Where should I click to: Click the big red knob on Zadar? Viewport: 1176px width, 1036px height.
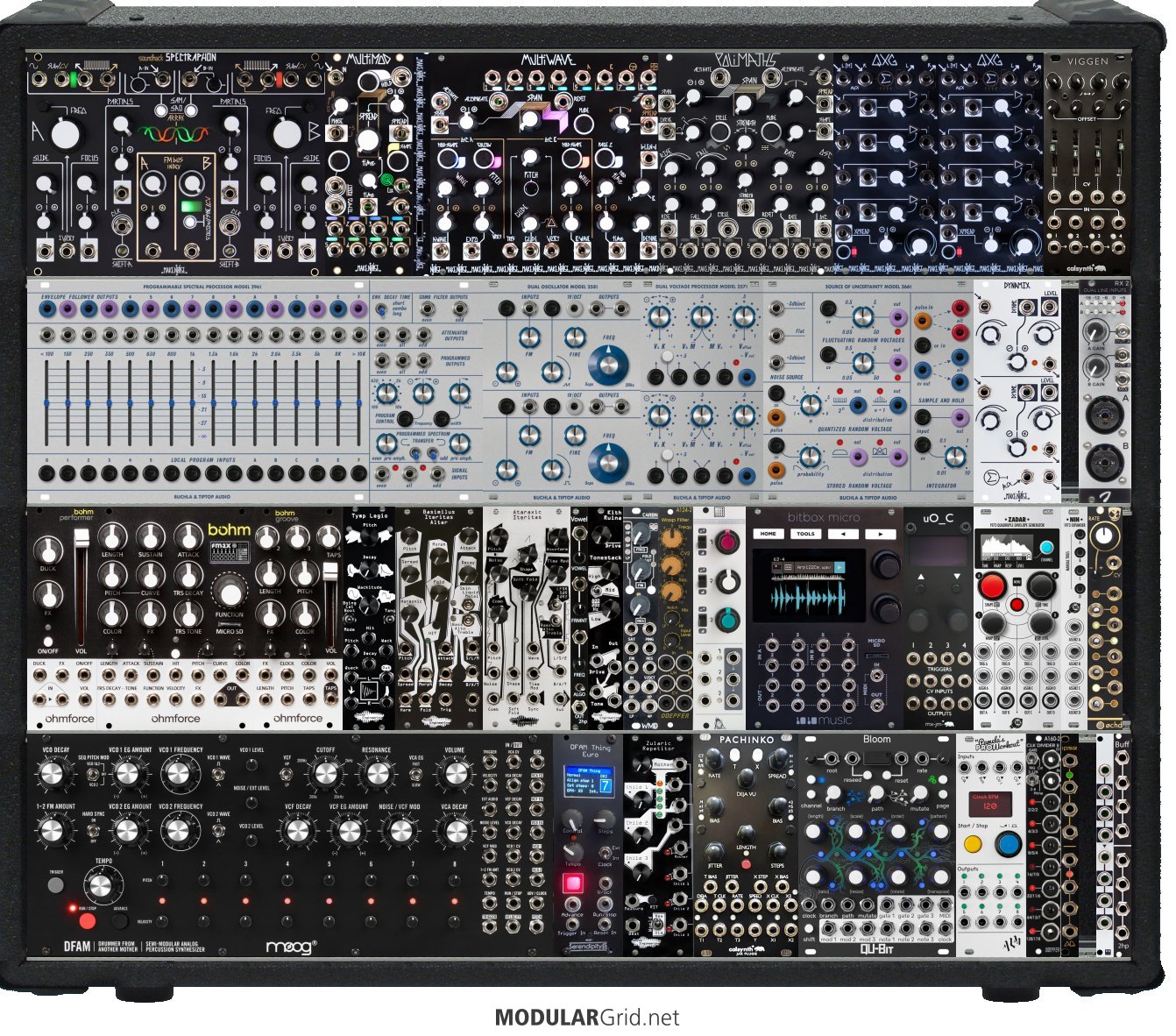click(992, 585)
